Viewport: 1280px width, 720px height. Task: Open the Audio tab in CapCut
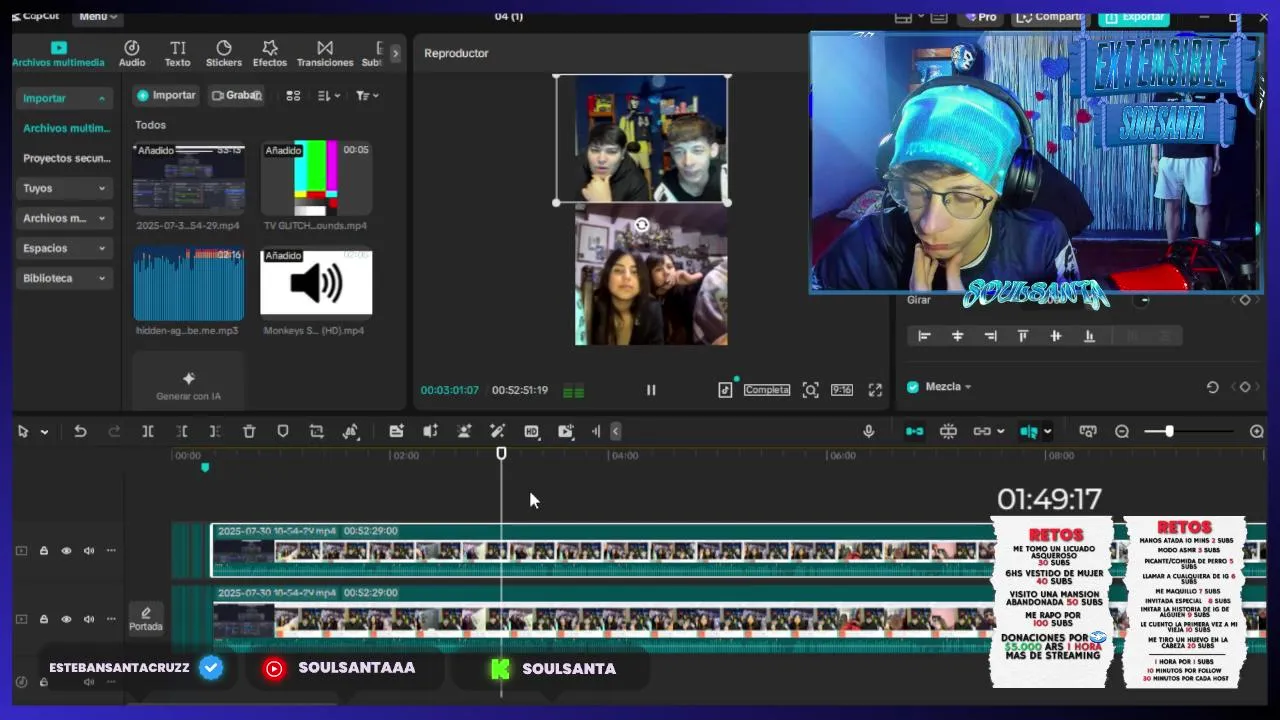pos(132,54)
